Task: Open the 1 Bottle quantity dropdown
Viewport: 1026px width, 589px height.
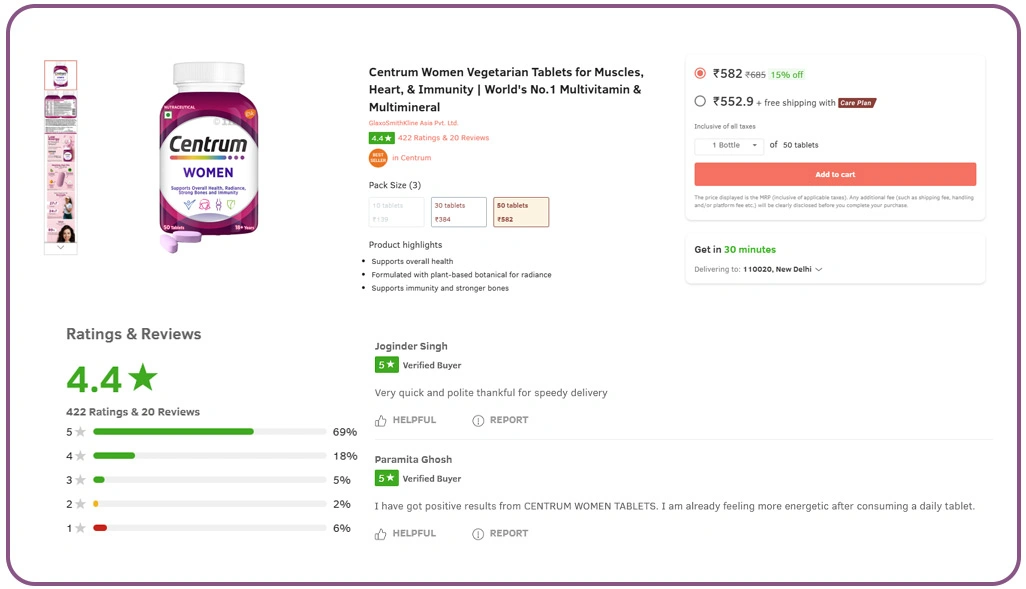Action: click(x=728, y=145)
